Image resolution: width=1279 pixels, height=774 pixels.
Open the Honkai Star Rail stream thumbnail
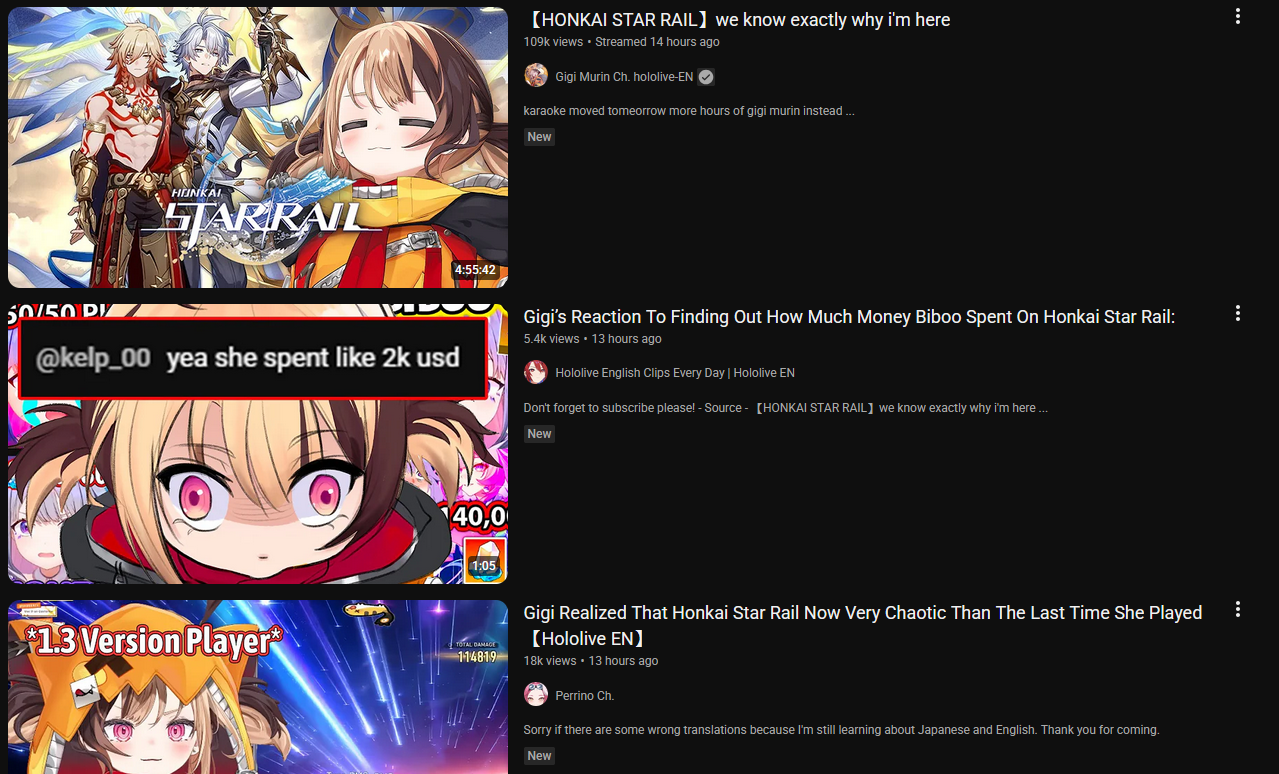click(258, 147)
